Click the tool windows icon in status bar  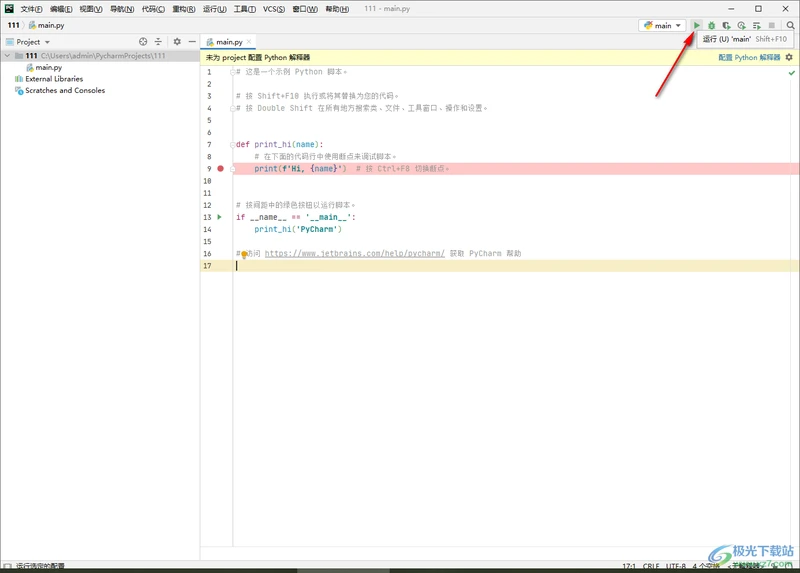[7, 566]
